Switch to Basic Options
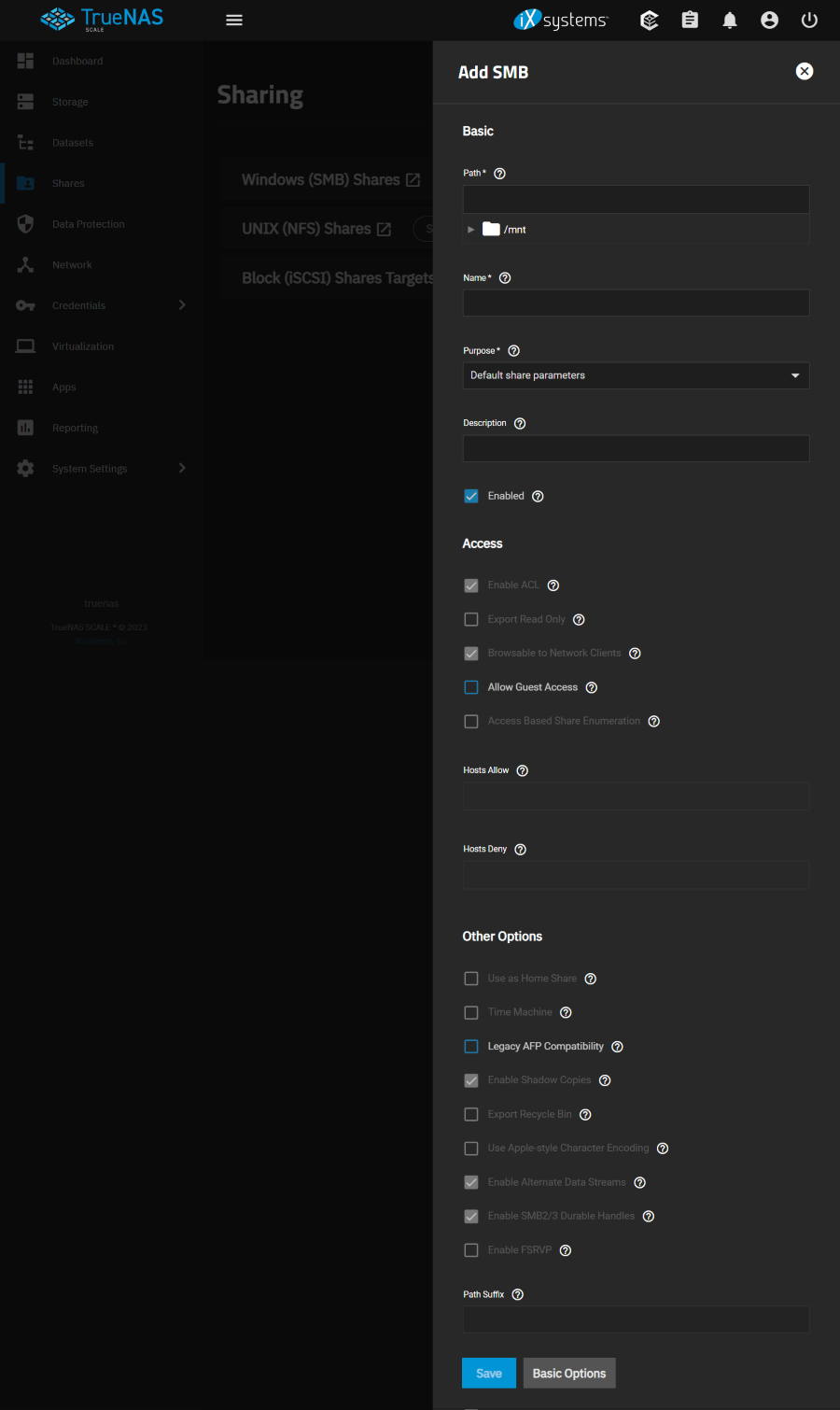 point(568,1374)
